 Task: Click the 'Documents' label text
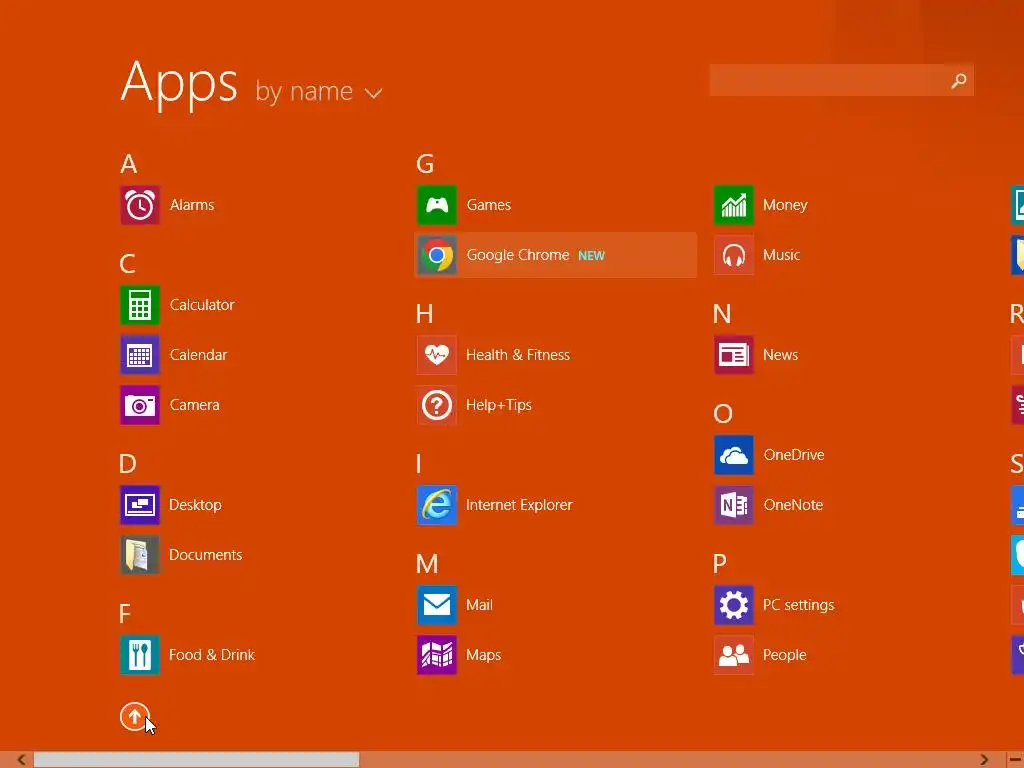tap(206, 555)
